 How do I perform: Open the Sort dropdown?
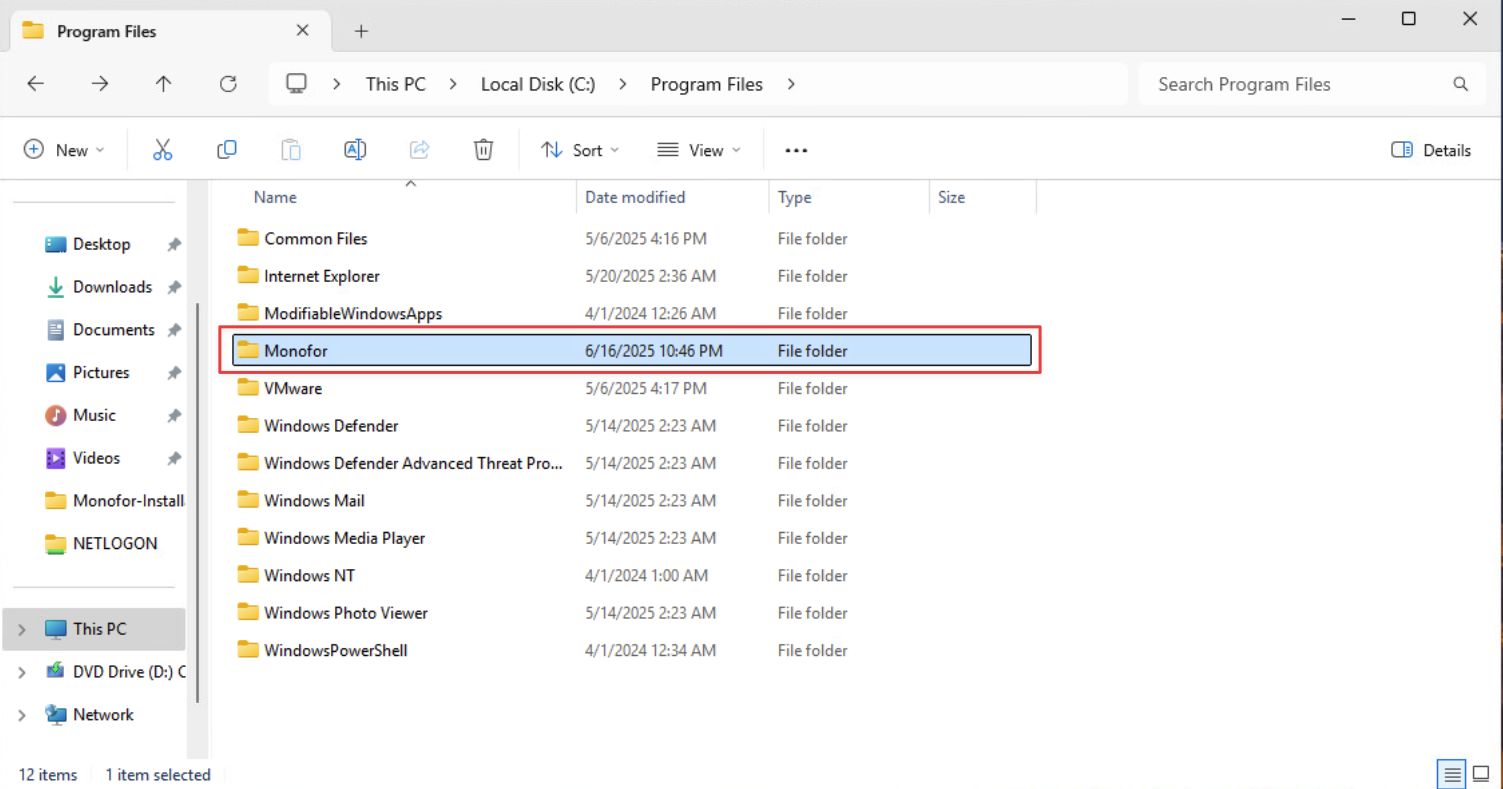pos(580,150)
